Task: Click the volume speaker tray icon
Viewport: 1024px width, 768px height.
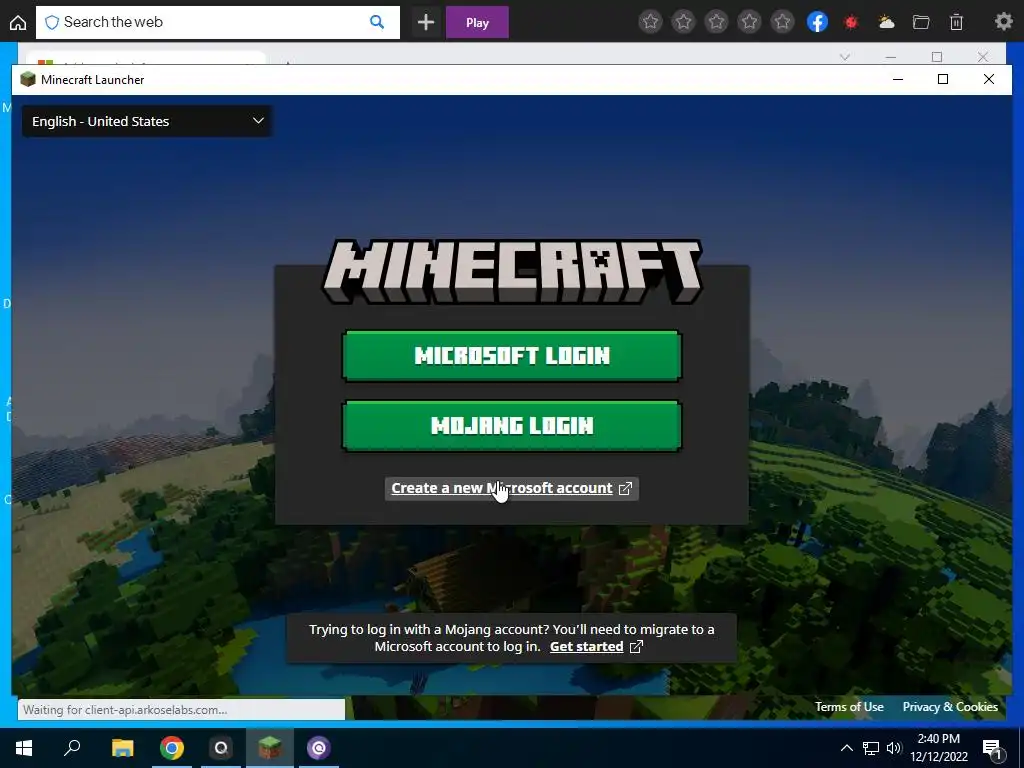Action: [x=893, y=748]
